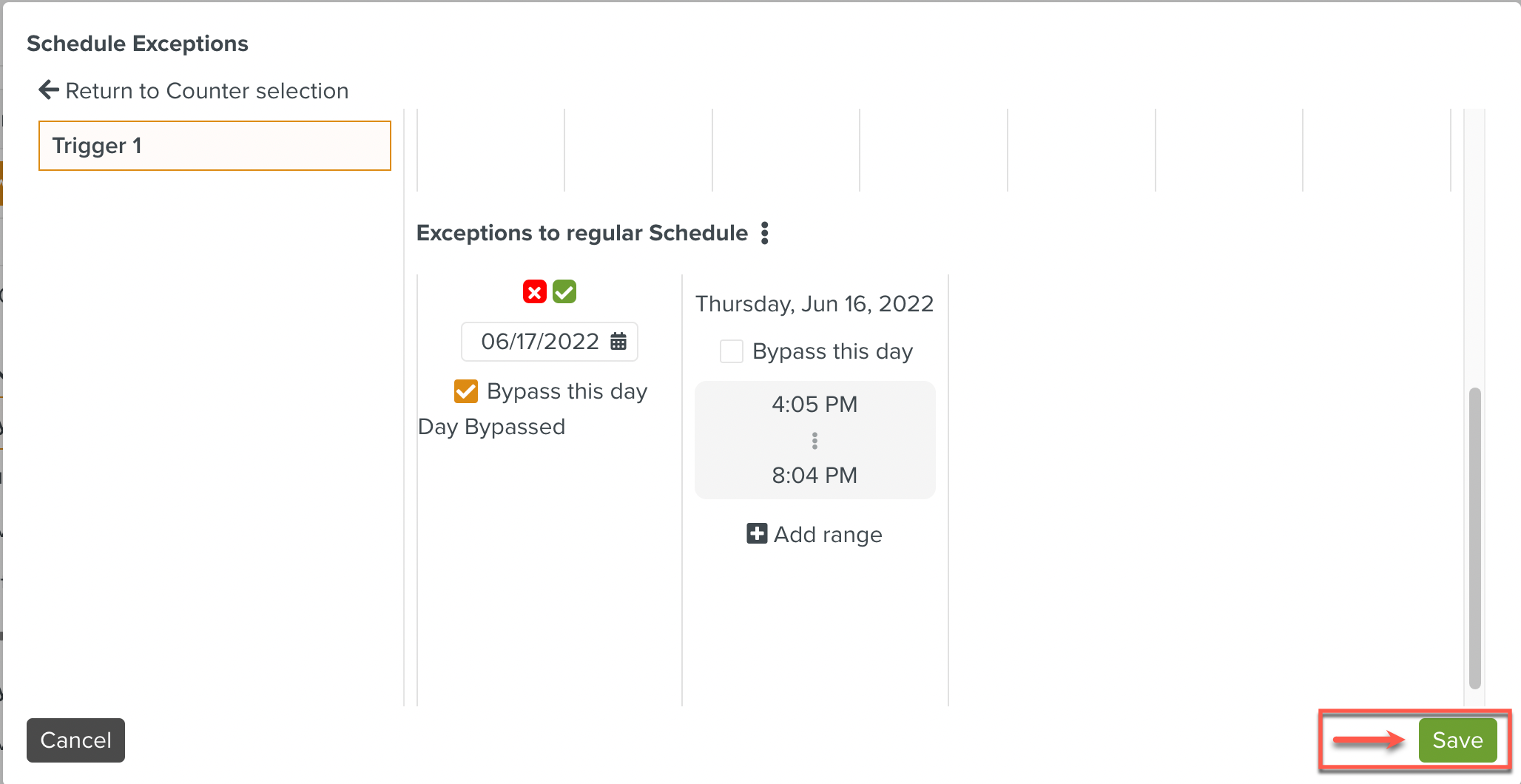Select the Trigger 1 name field
The width and height of the screenshot is (1521, 784).
coord(214,146)
